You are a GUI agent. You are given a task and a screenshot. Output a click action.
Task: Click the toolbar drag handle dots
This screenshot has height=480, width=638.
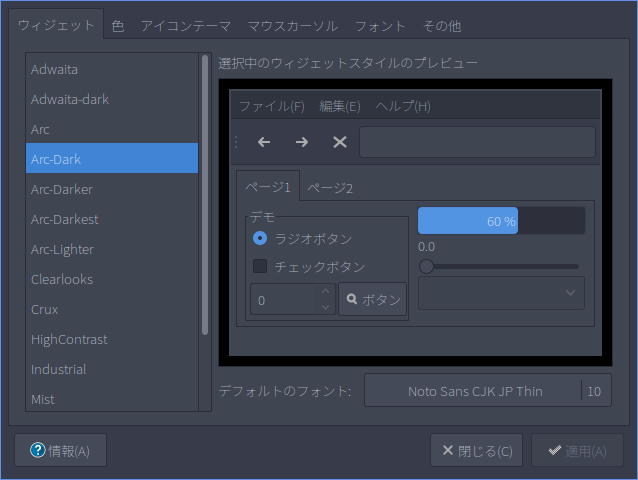tap(236, 142)
